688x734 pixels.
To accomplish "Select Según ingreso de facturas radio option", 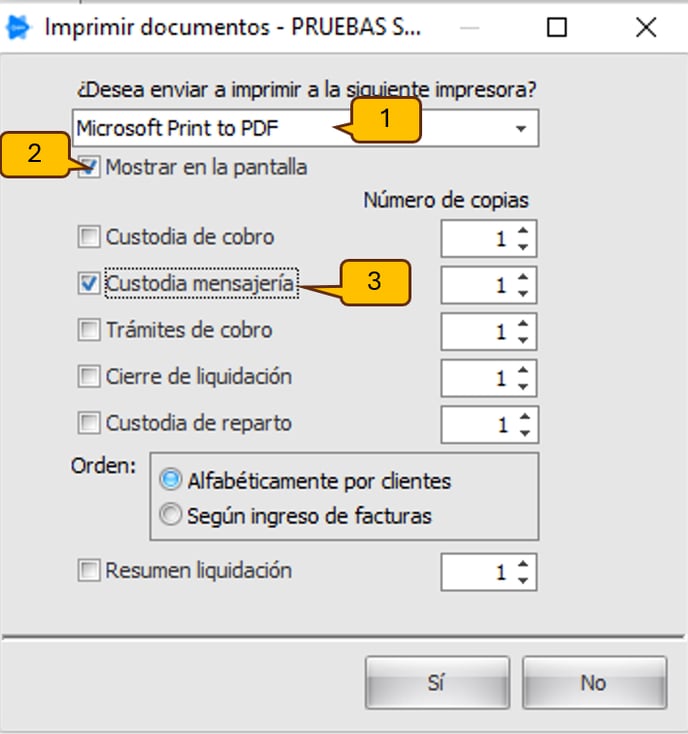I will click(170, 514).
